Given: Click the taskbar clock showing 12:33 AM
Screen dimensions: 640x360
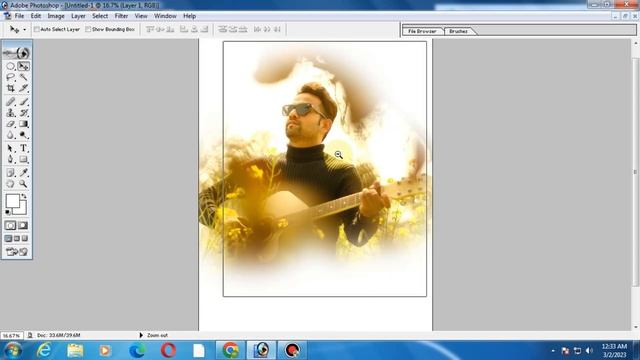Looking at the screenshot, I should click(614, 351).
